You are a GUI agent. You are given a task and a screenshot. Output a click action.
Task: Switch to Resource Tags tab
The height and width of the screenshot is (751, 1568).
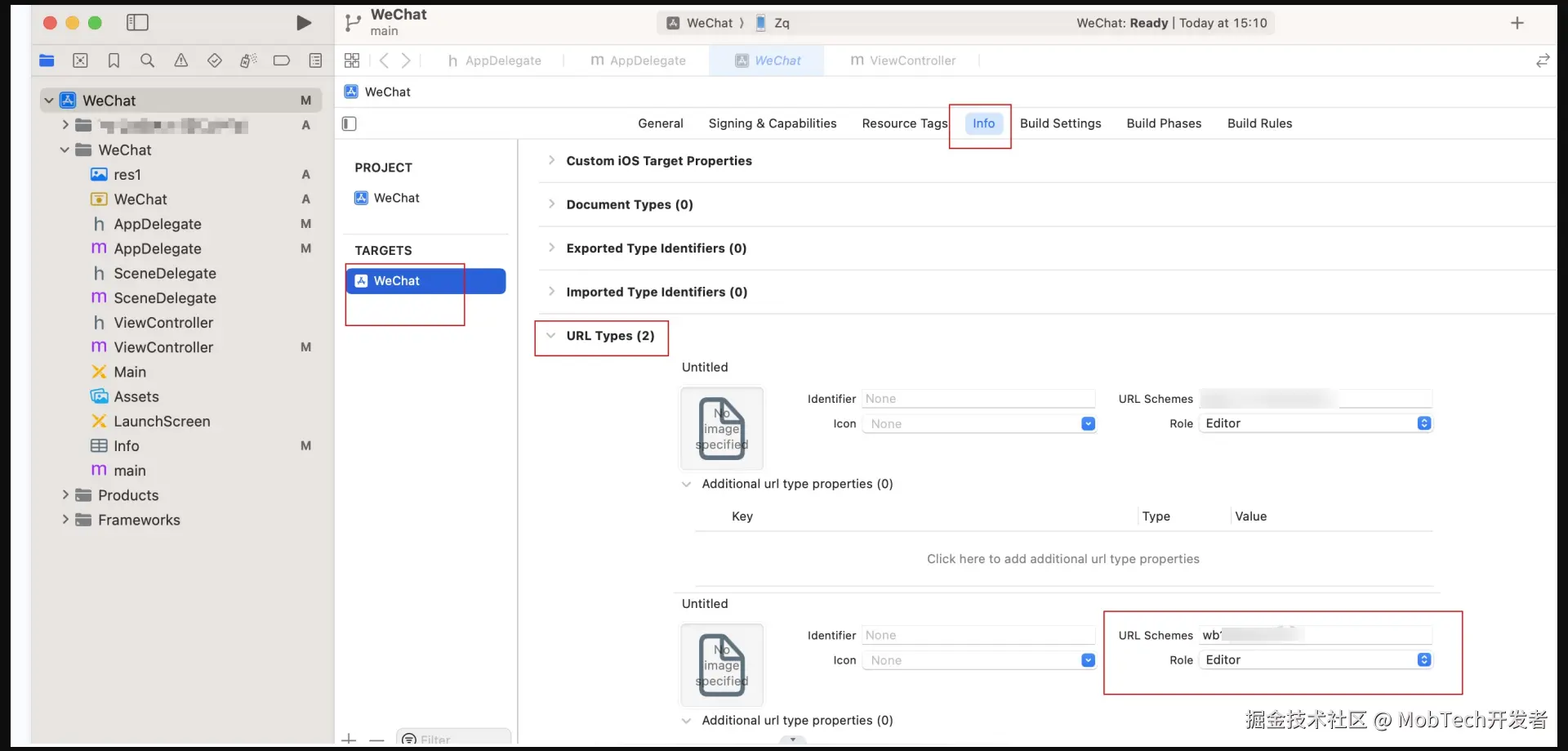905,123
